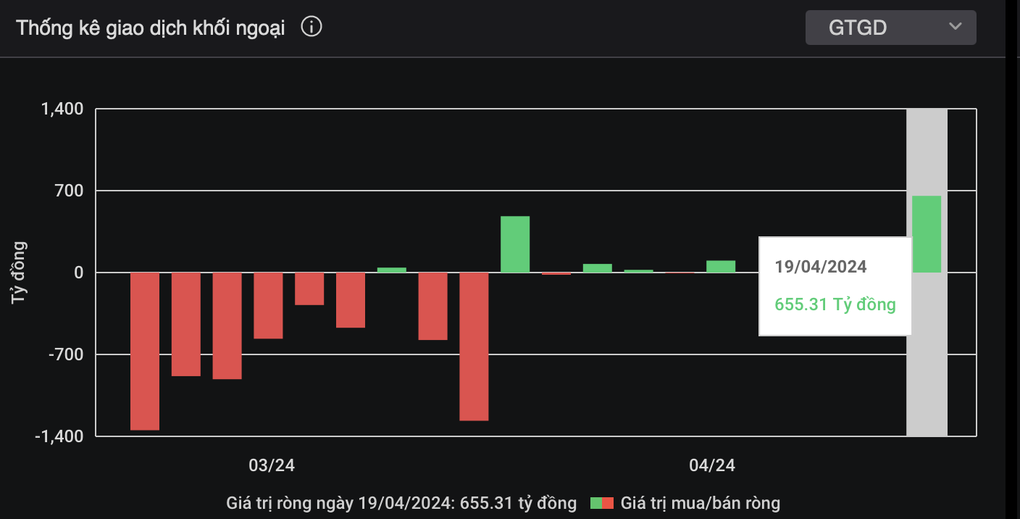This screenshot has height=519, width=1020.
Task: Select the highlighted green bar for 19/04/2024
Action: coord(926,234)
